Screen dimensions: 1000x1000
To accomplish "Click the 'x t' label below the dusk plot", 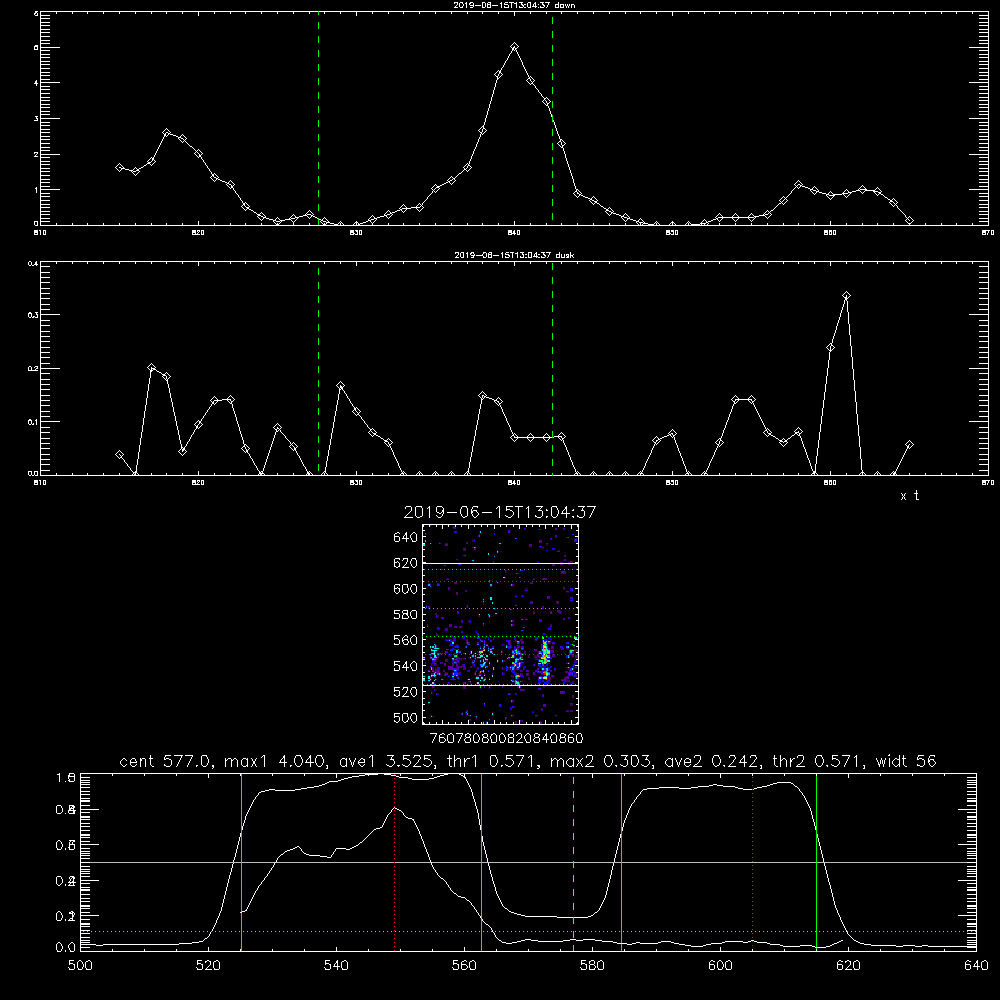I will (x=909, y=496).
